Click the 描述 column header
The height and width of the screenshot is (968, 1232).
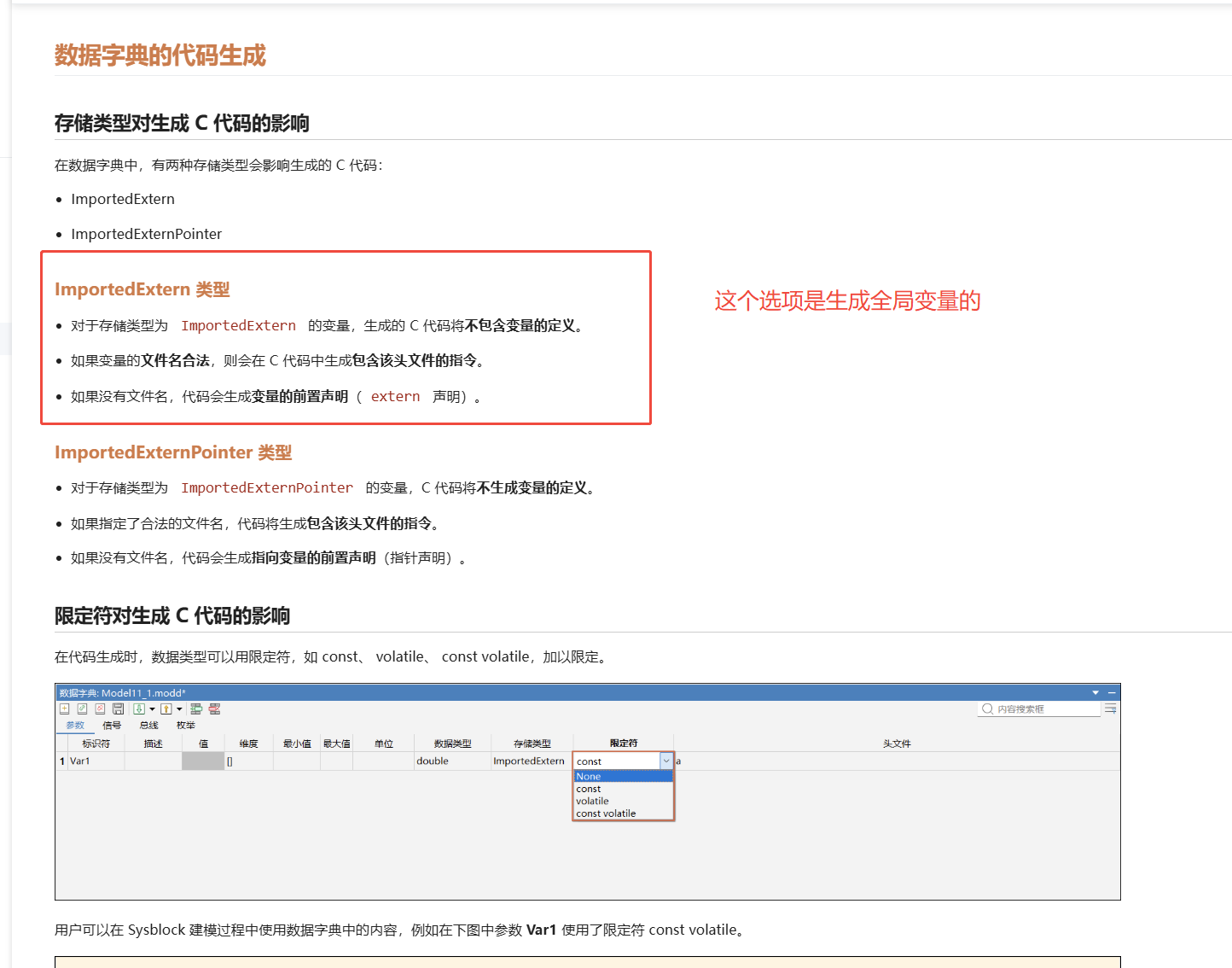[x=154, y=743]
